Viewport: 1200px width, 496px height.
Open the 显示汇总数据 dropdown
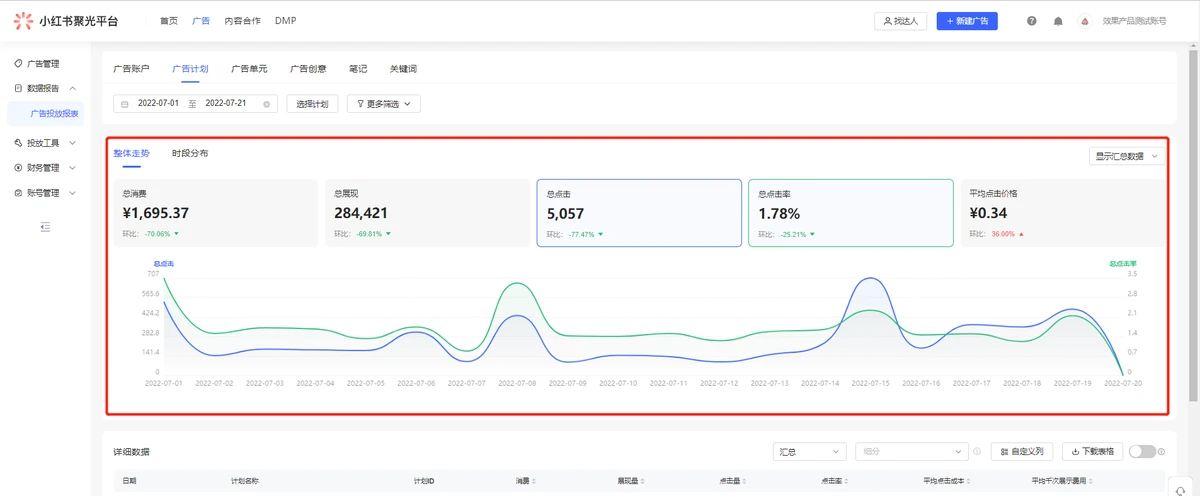click(x=1127, y=156)
